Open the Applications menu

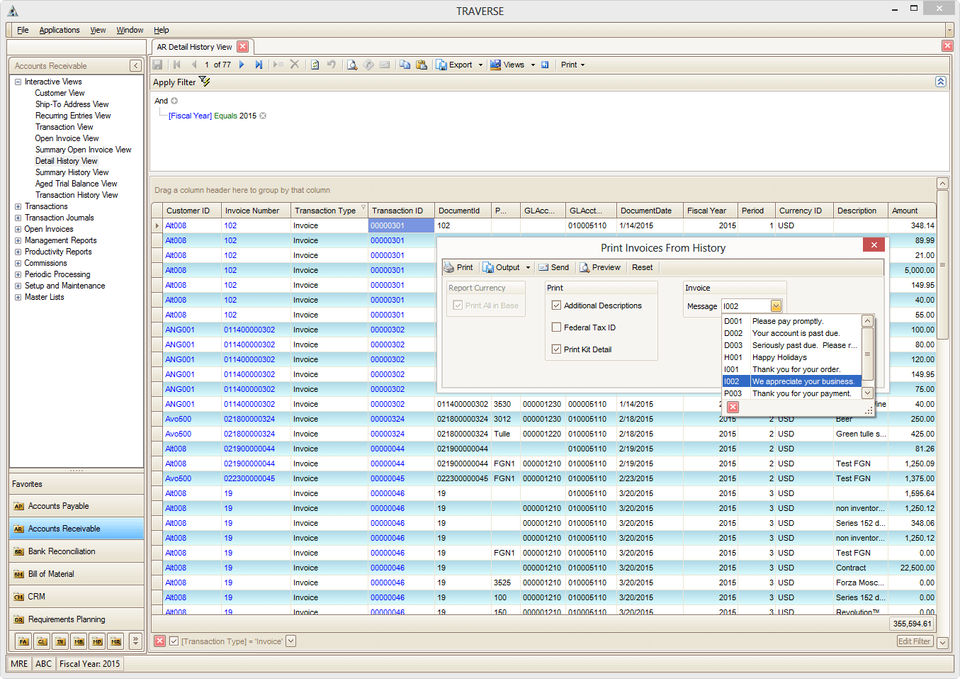point(59,30)
